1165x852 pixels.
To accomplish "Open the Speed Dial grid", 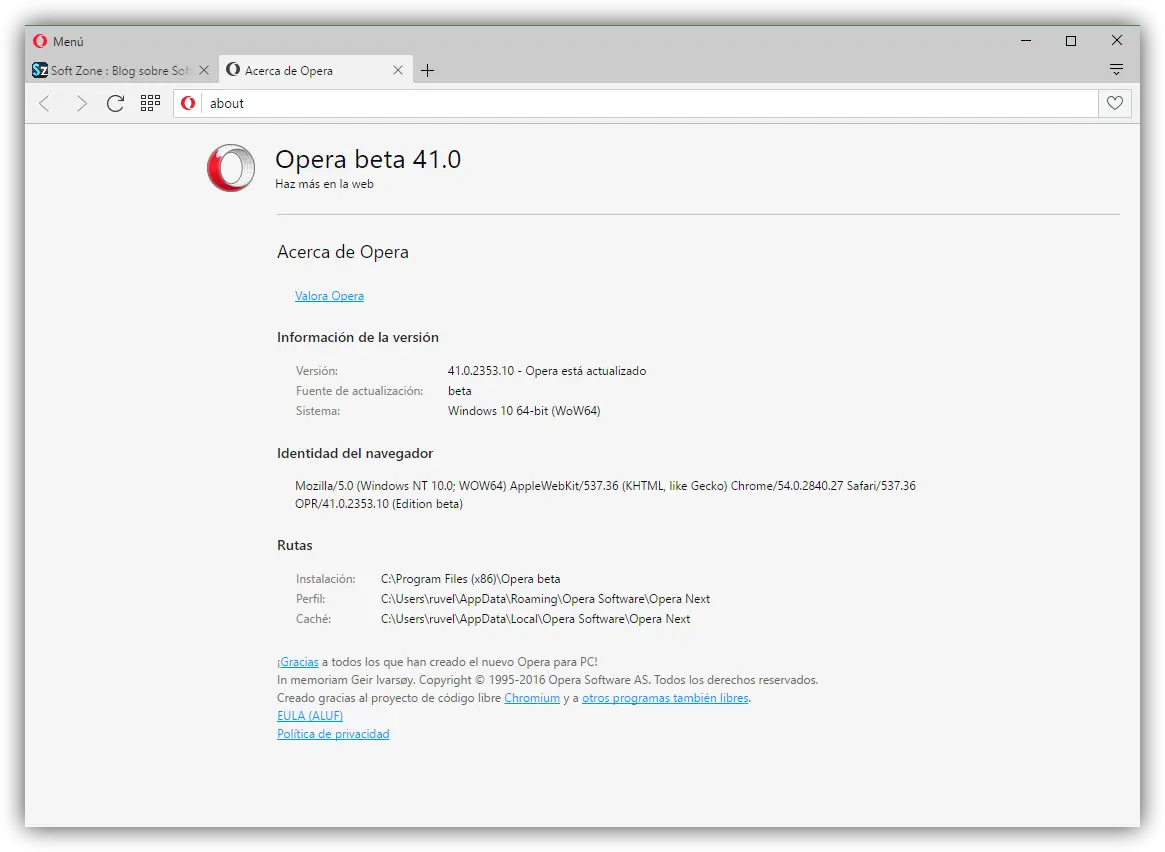I will click(x=150, y=103).
